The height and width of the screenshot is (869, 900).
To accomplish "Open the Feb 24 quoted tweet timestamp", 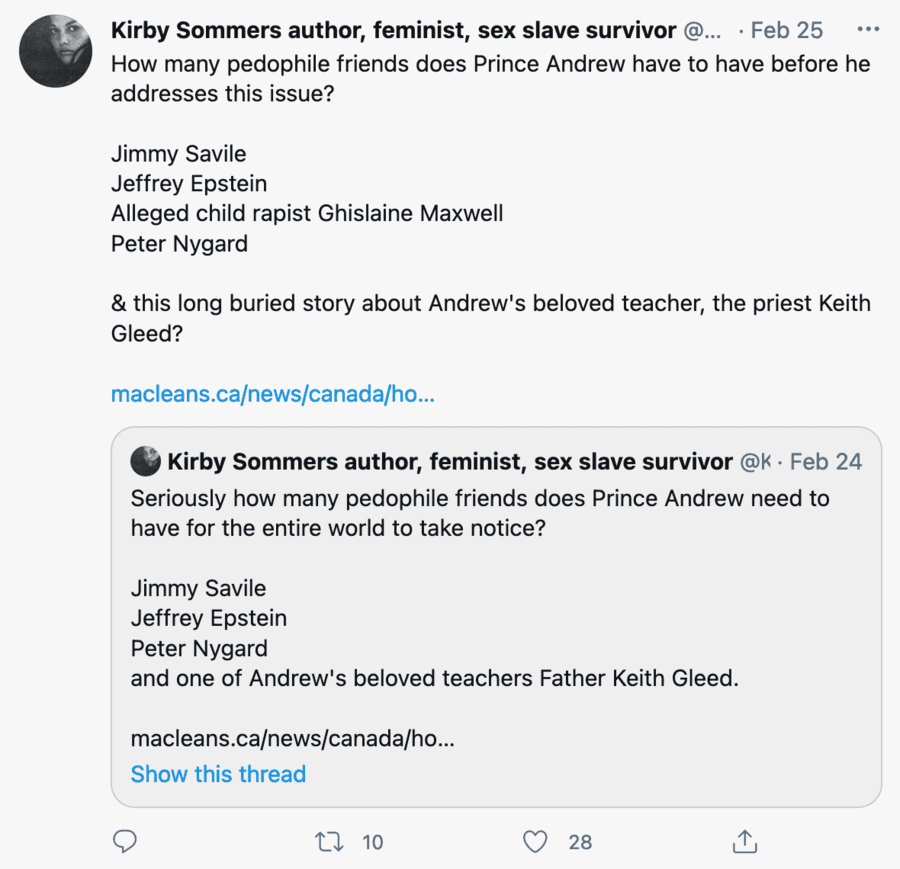I will (x=826, y=461).
